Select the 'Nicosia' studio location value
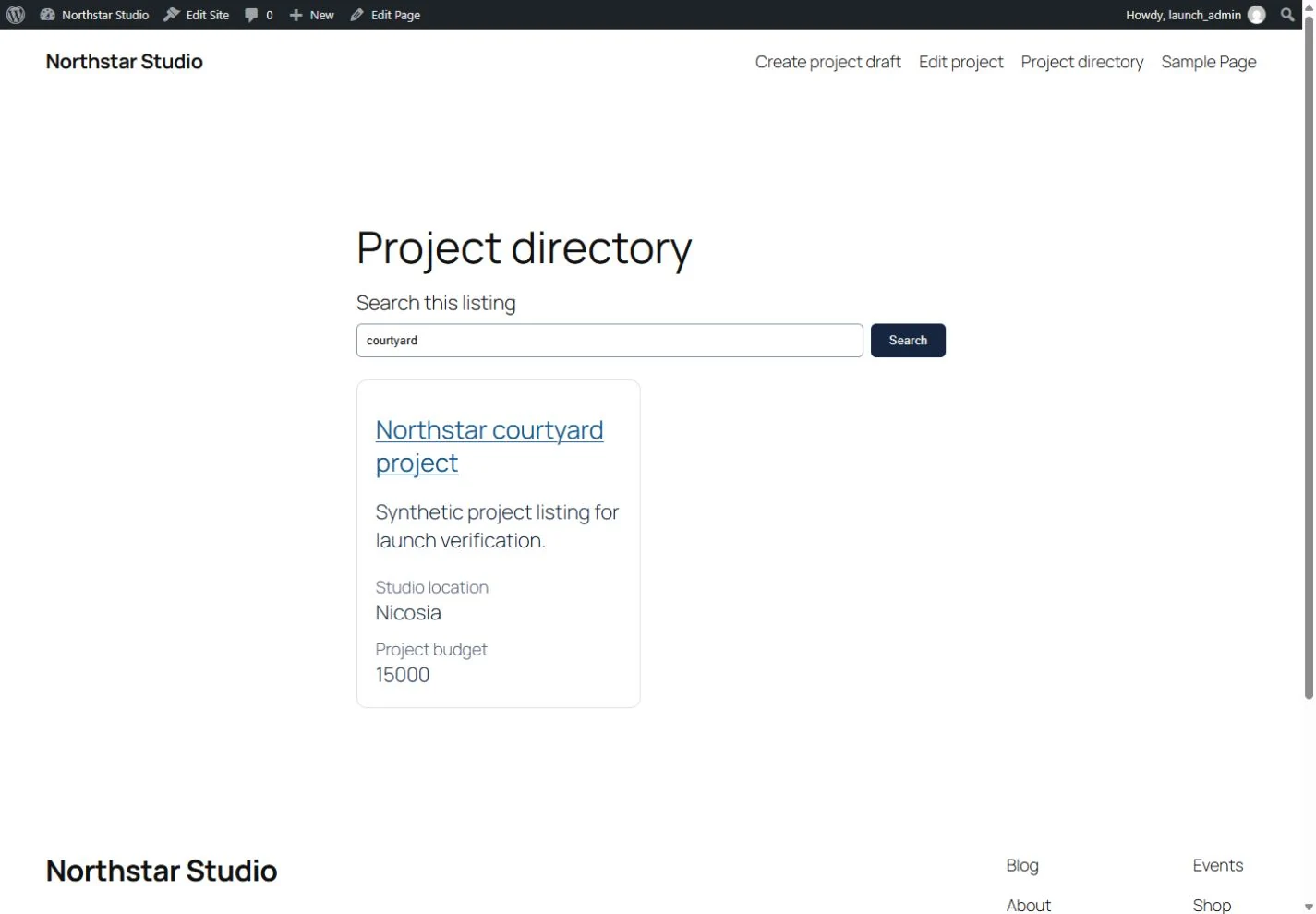The height and width of the screenshot is (914, 1316). point(408,613)
